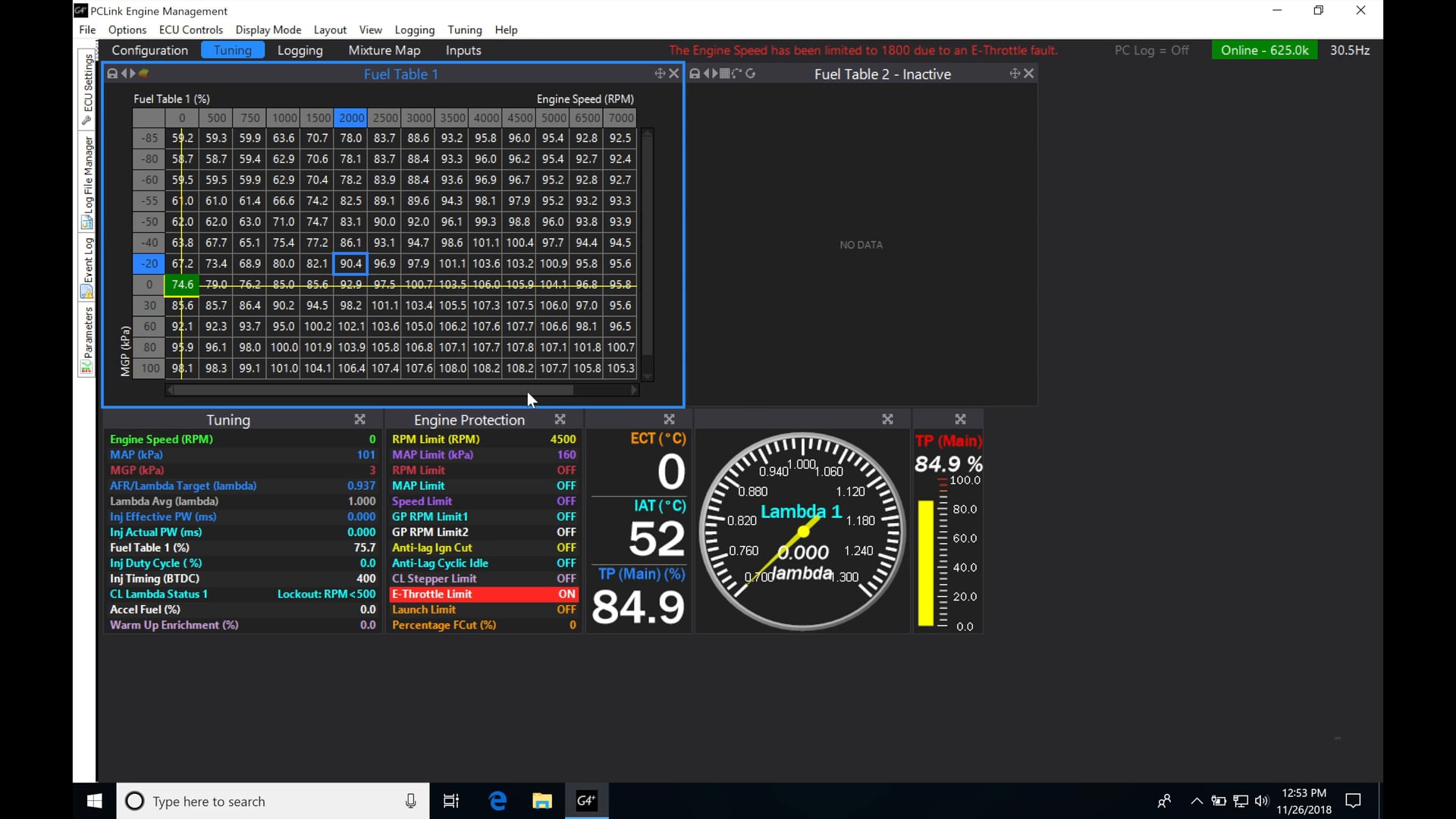The image size is (1456, 819).
Task: Click the move handle icon of Fuel Table 1
Action: click(659, 74)
